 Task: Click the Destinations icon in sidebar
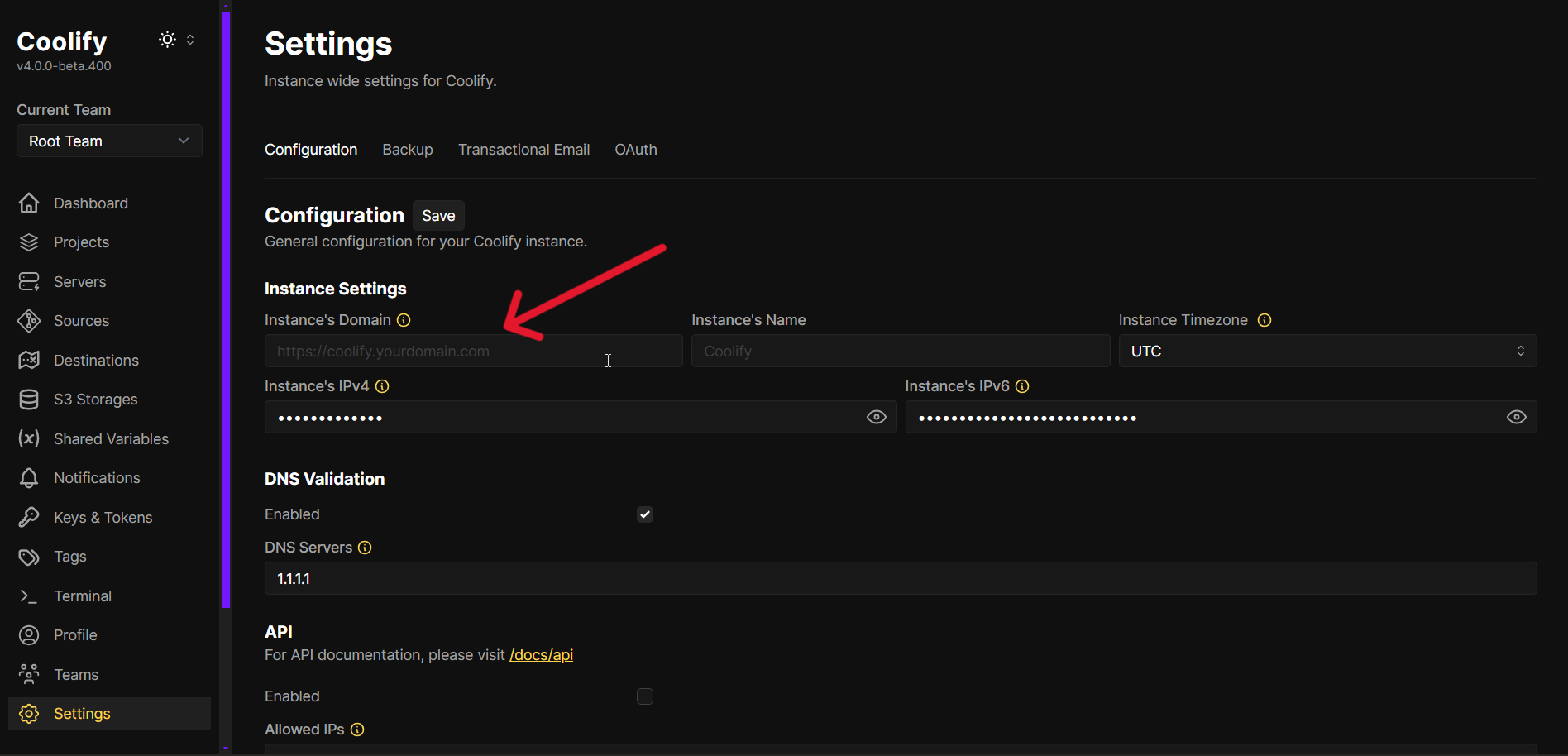click(x=29, y=360)
